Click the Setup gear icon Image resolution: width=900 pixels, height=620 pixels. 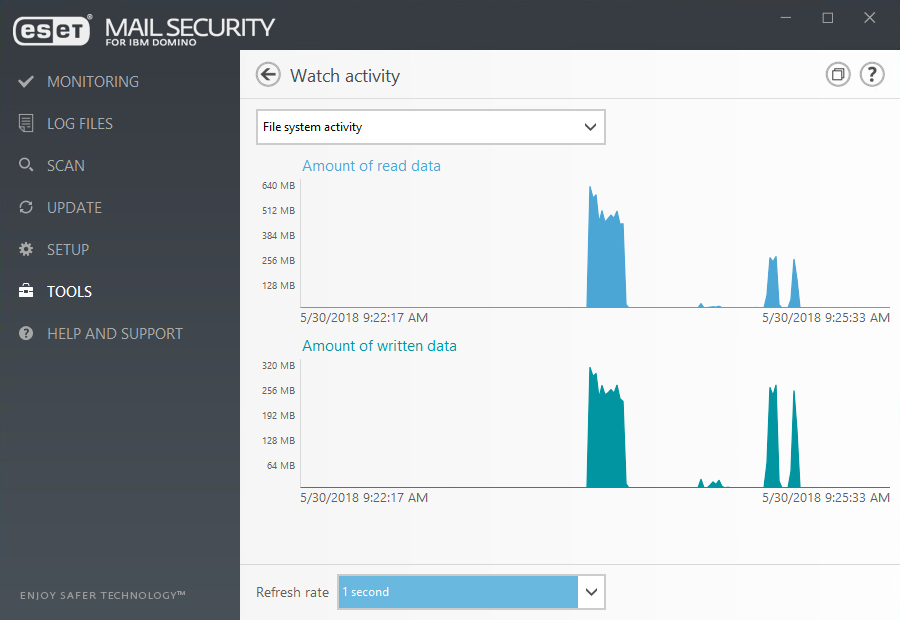tap(26, 249)
